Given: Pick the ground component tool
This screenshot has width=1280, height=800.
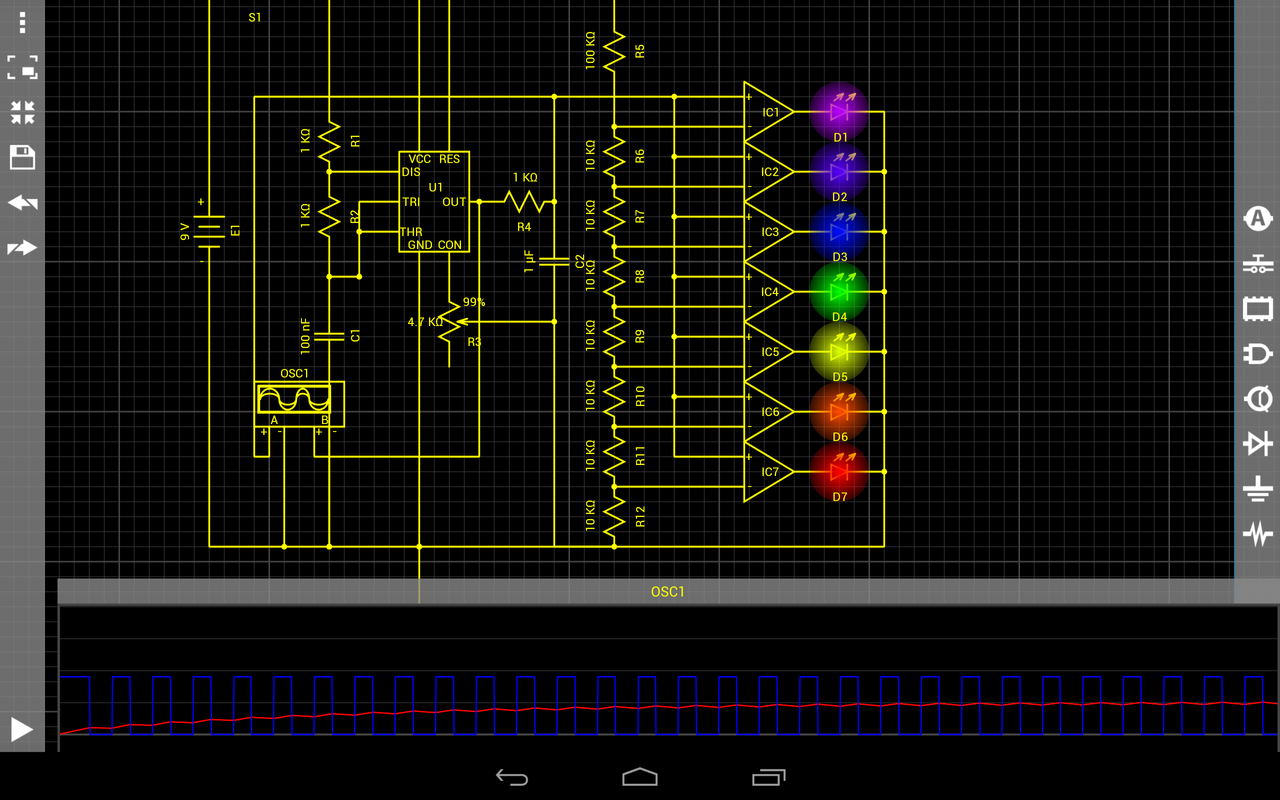Looking at the screenshot, I should [x=1258, y=489].
